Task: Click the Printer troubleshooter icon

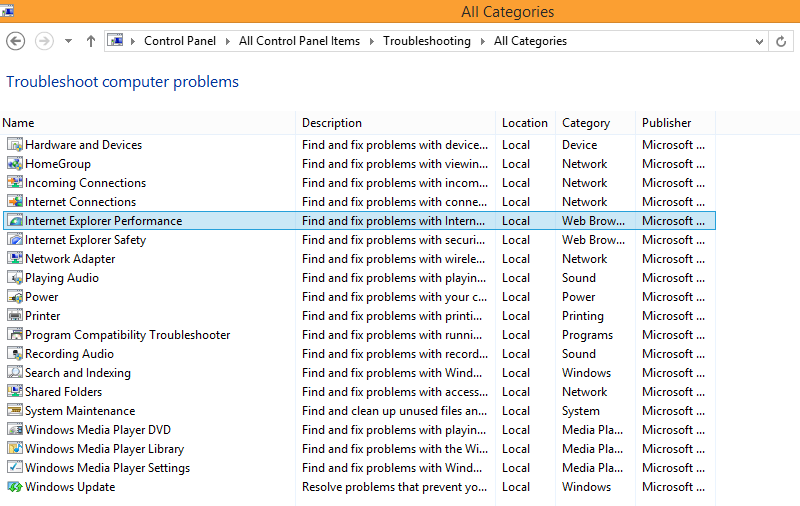Action: click(15, 316)
